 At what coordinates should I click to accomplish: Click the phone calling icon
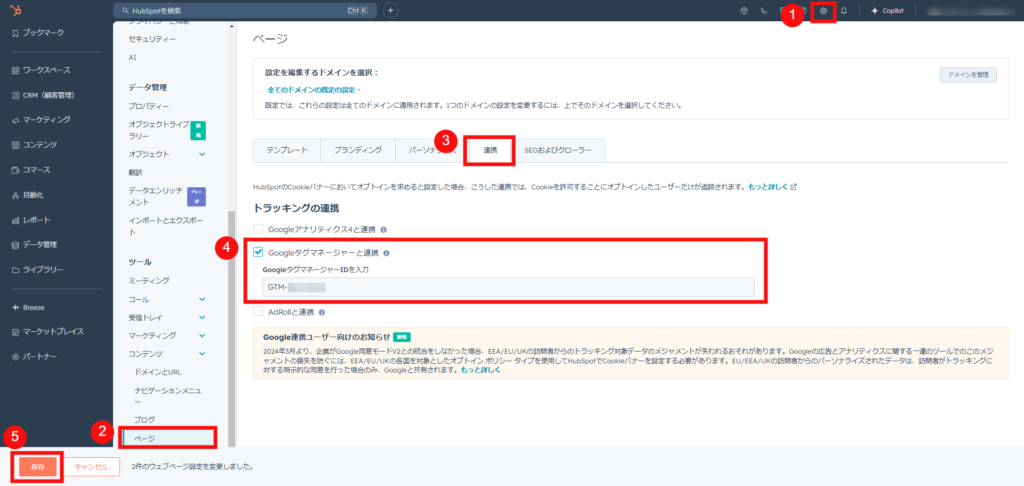pos(763,10)
